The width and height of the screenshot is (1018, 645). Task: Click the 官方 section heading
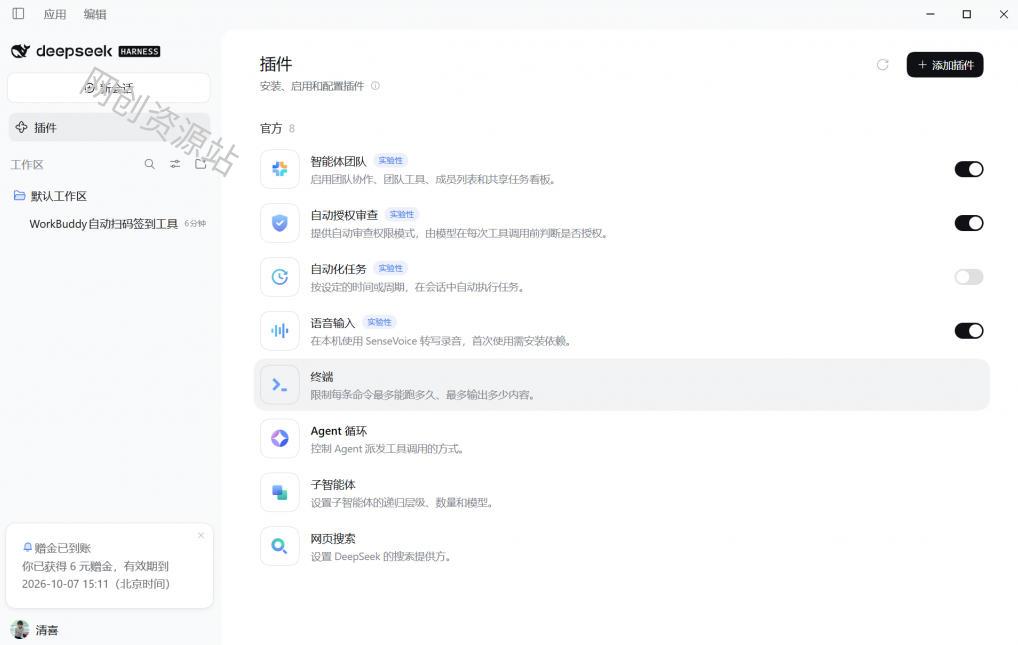[271, 128]
